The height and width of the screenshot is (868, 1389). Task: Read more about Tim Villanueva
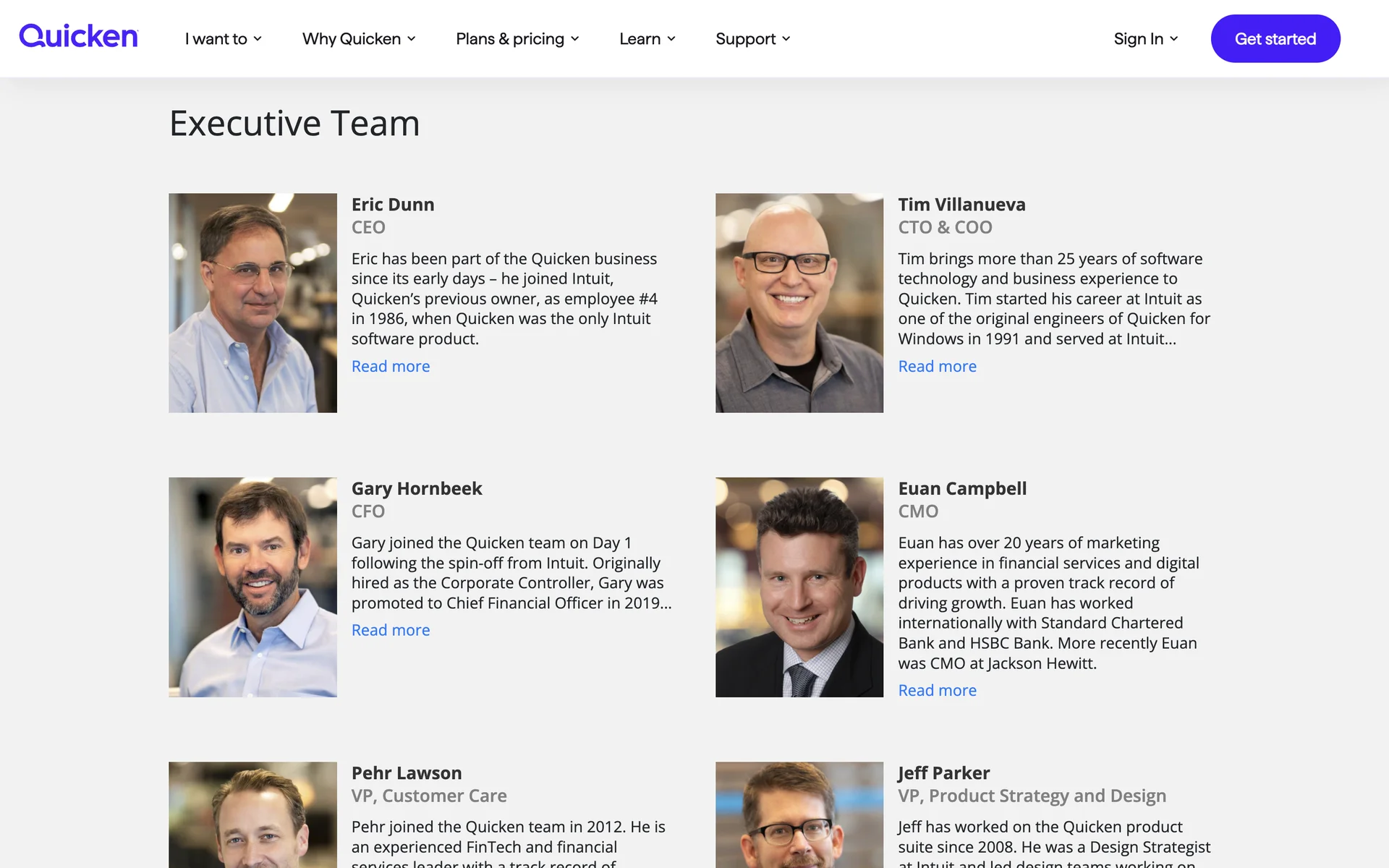click(x=937, y=367)
